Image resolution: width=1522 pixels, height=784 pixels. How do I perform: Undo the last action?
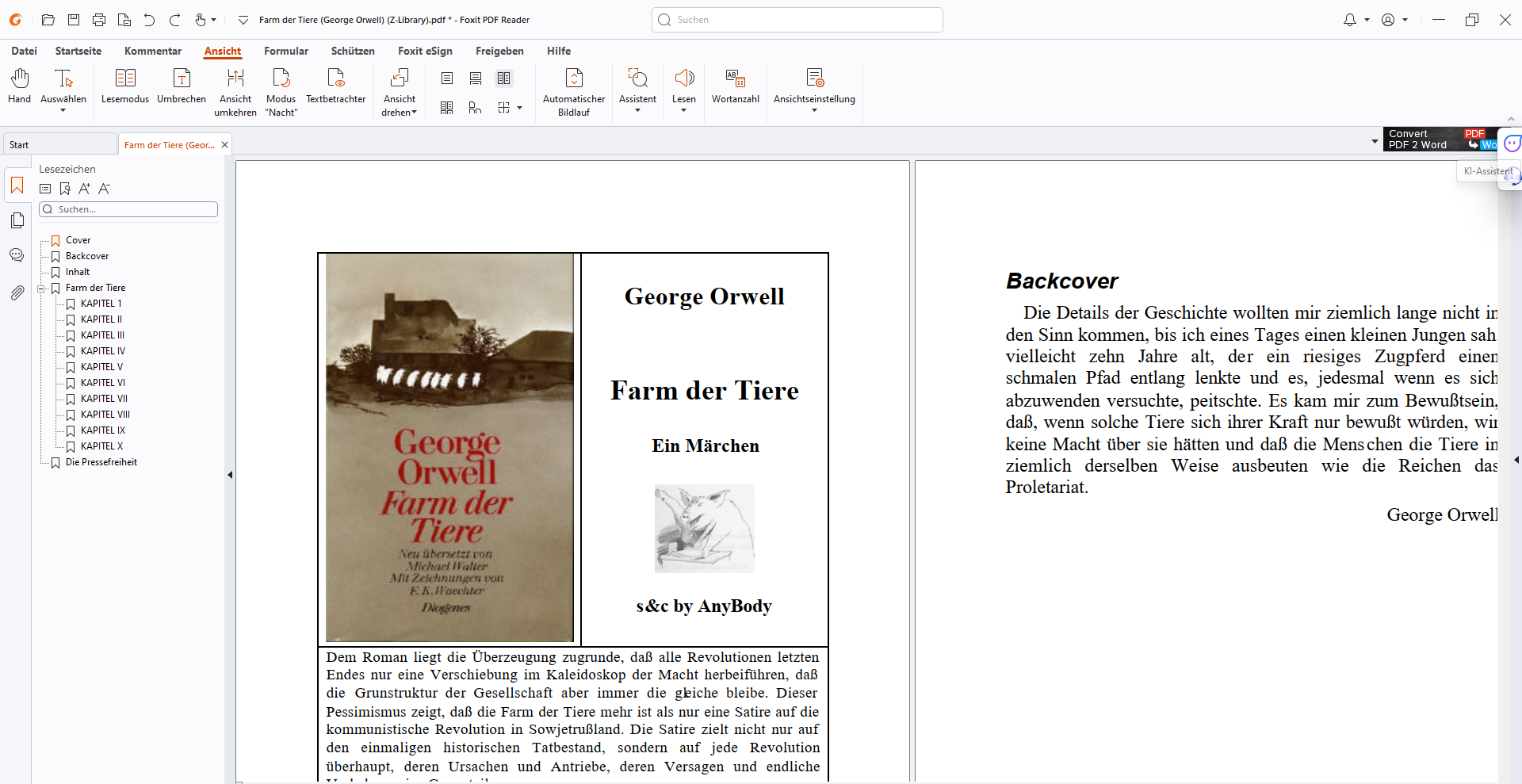[x=150, y=20]
